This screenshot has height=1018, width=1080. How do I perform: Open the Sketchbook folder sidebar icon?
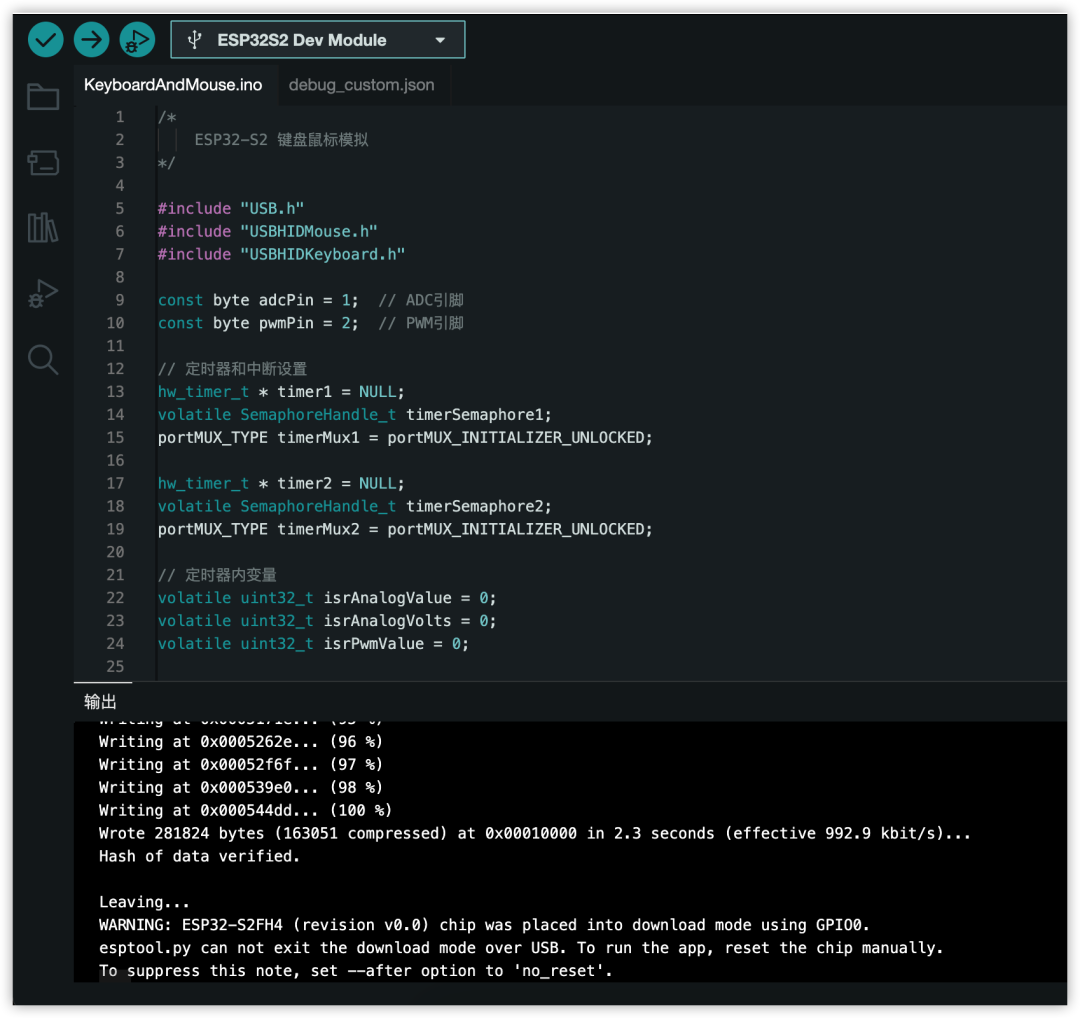click(x=43, y=96)
